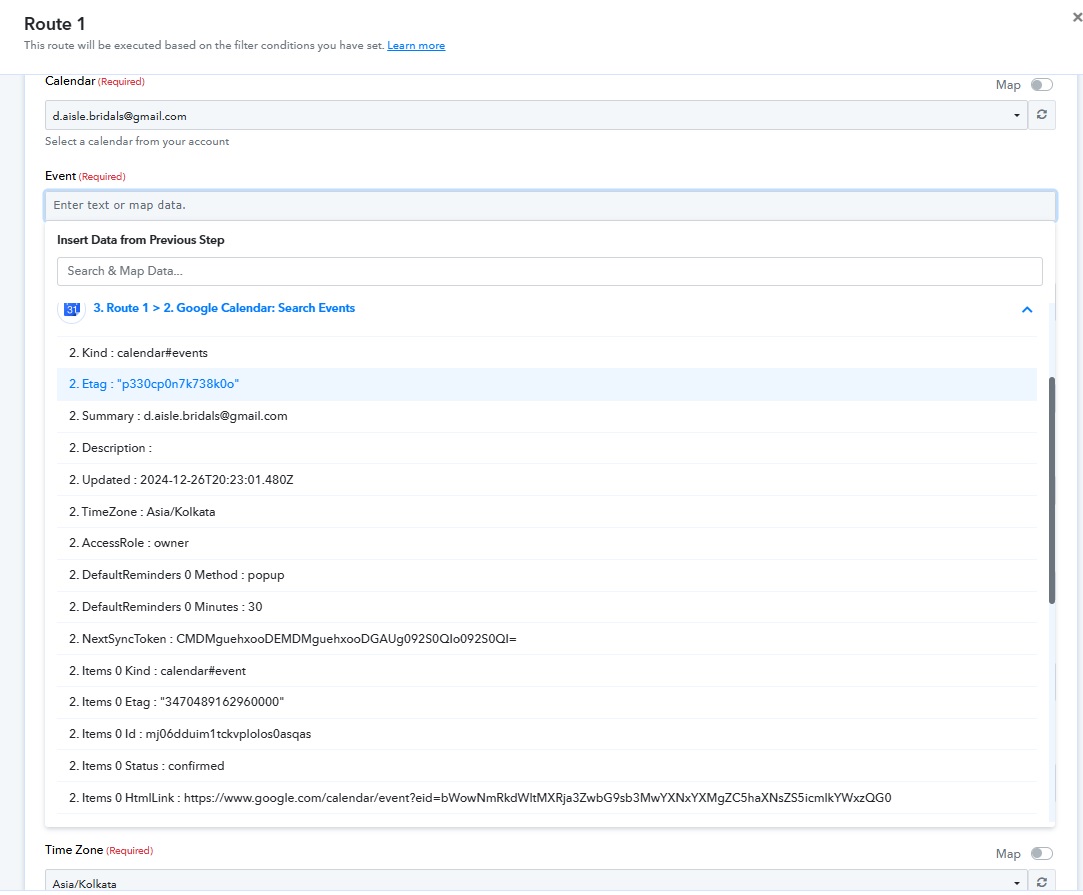Focus the Search & Map Data field
Viewport: 1083px width, 895px height.
pos(549,271)
